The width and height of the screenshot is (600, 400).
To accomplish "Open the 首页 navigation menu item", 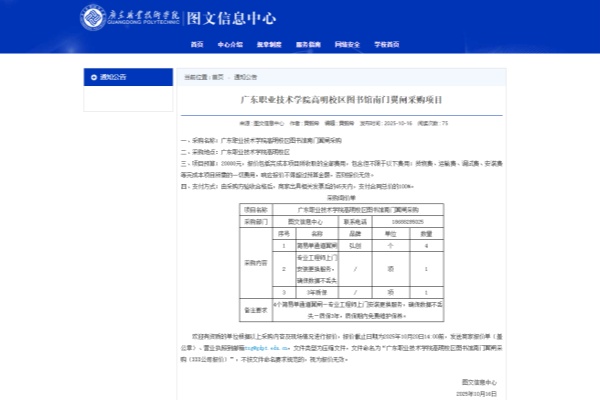I will (197, 44).
